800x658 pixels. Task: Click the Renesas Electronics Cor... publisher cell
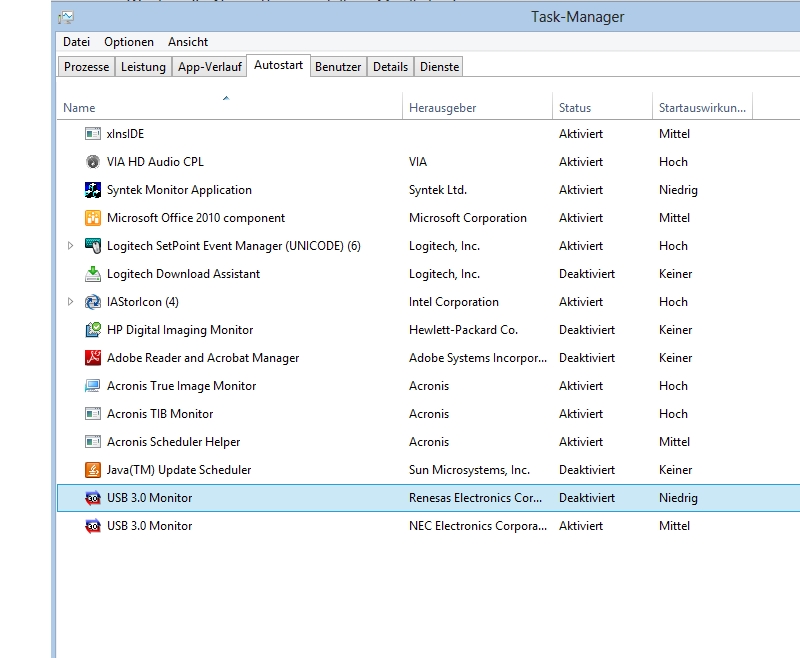click(476, 498)
